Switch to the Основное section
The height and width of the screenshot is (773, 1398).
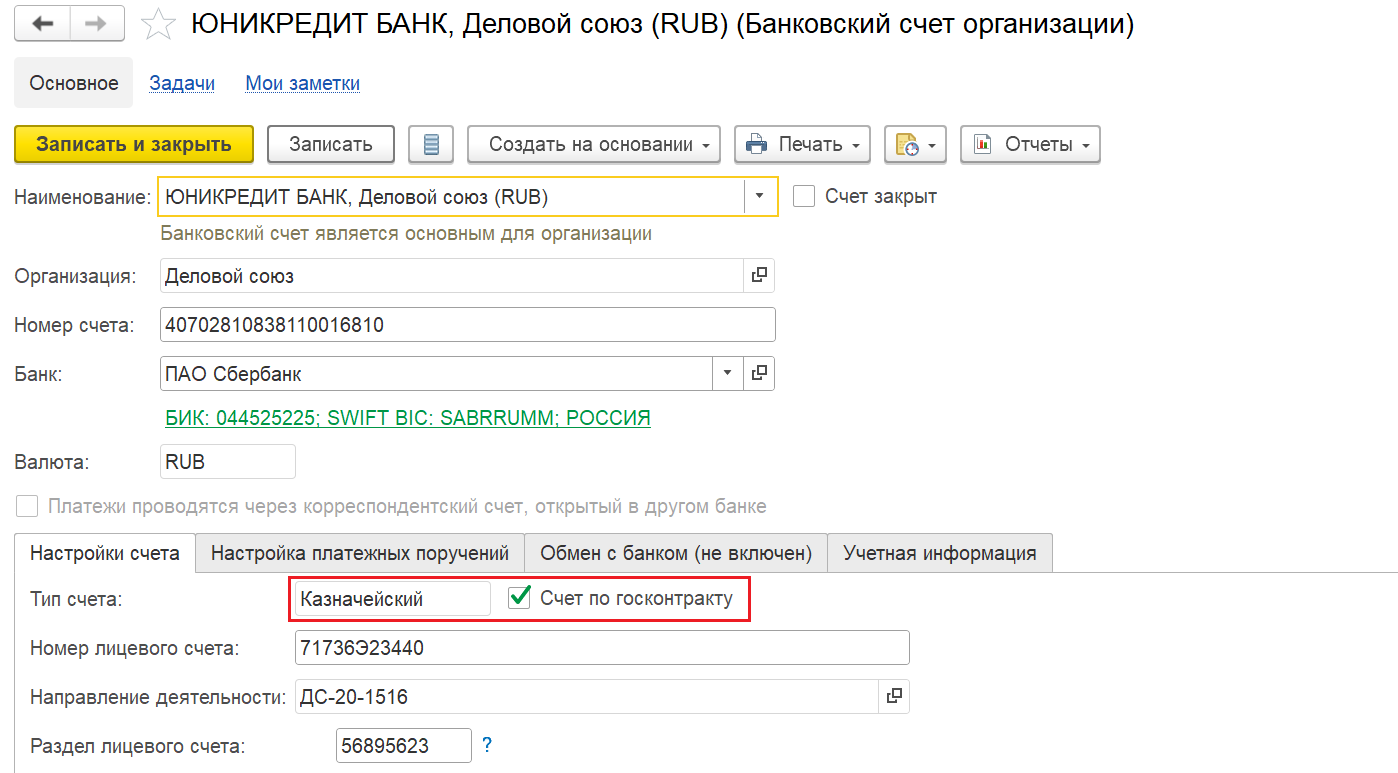[74, 83]
